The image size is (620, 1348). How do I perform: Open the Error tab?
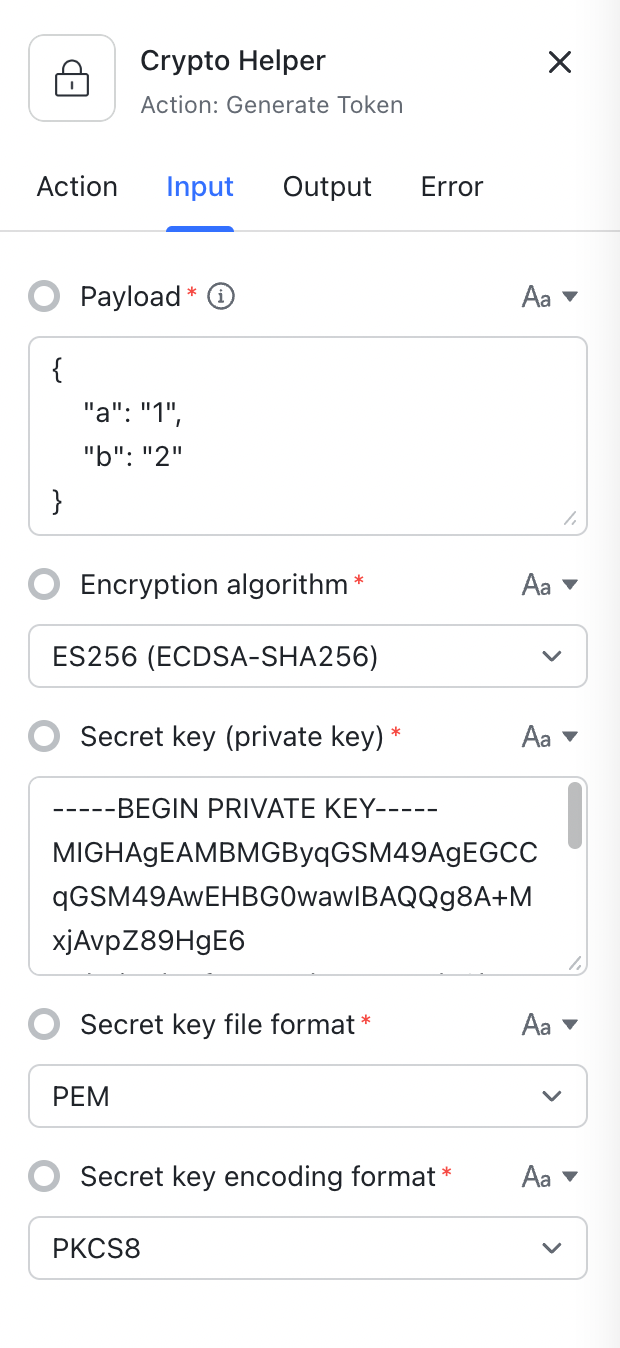click(x=451, y=187)
